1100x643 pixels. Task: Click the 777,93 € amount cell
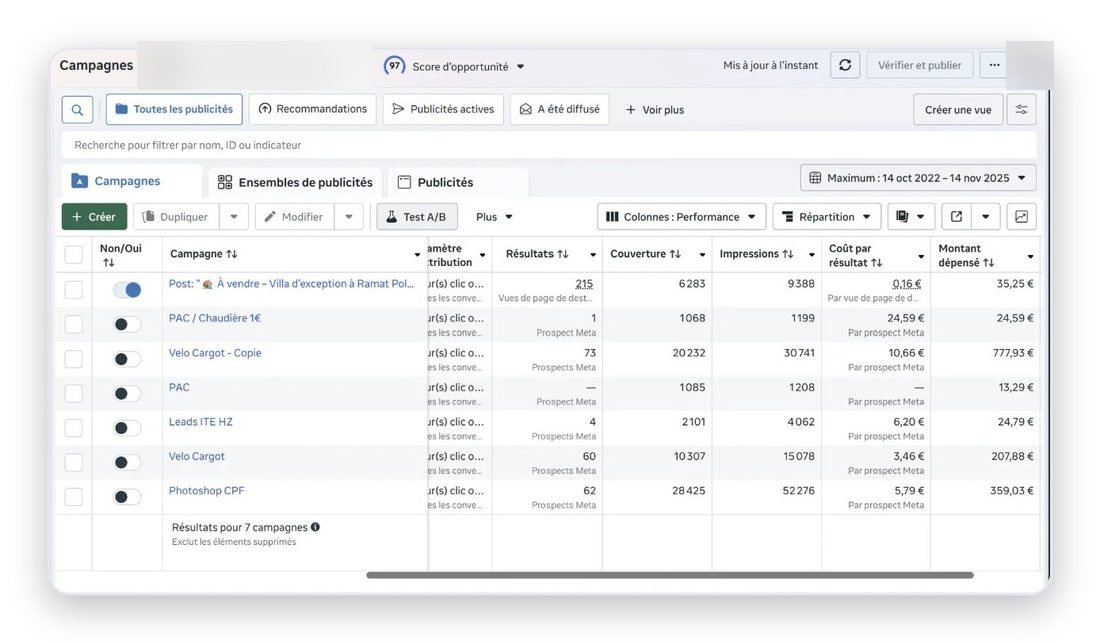pos(1012,353)
